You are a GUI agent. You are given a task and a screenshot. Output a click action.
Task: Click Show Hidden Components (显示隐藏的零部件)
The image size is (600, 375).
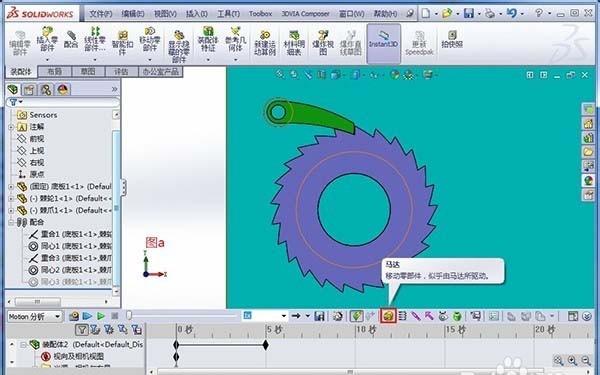click(179, 46)
